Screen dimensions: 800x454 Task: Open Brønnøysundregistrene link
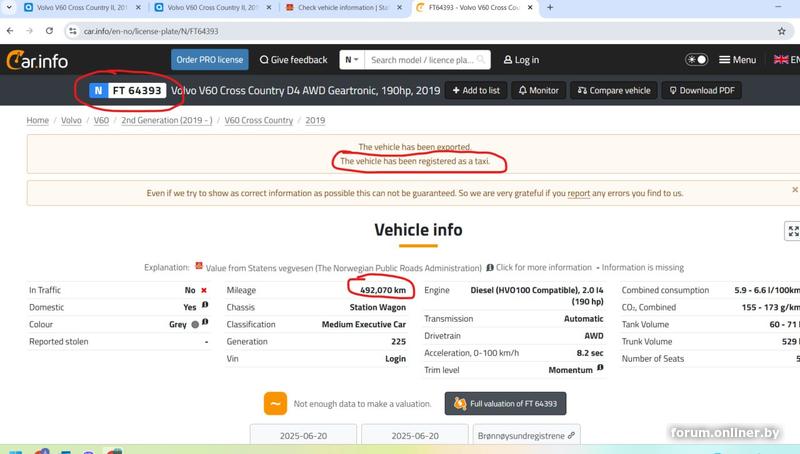click(526, 435)
